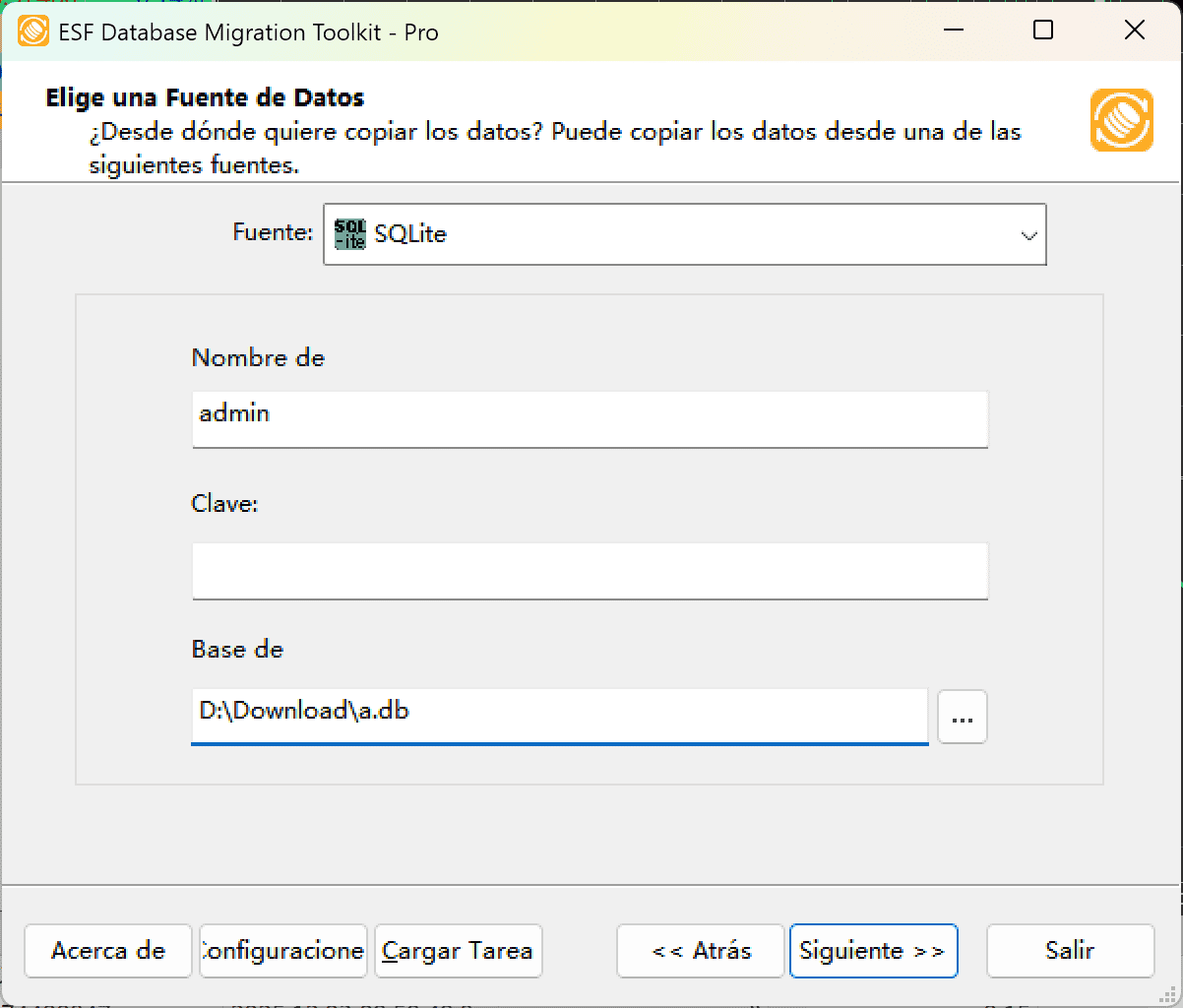1183x1008 pixels.
Task: Minimize the migration toolkit window
Action: [952, 31]
